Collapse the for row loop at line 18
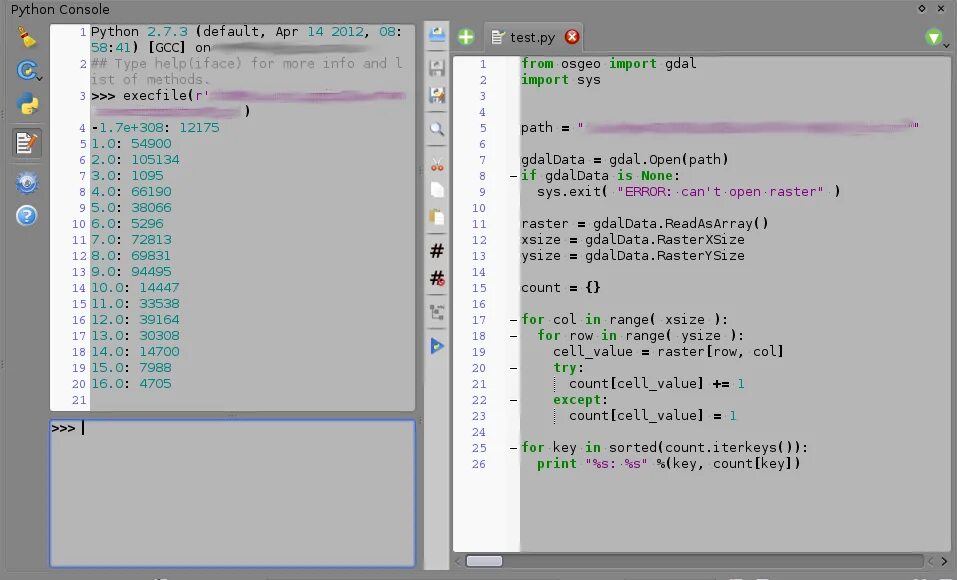This screenshot has height=580, width=957. click(513, 336)
